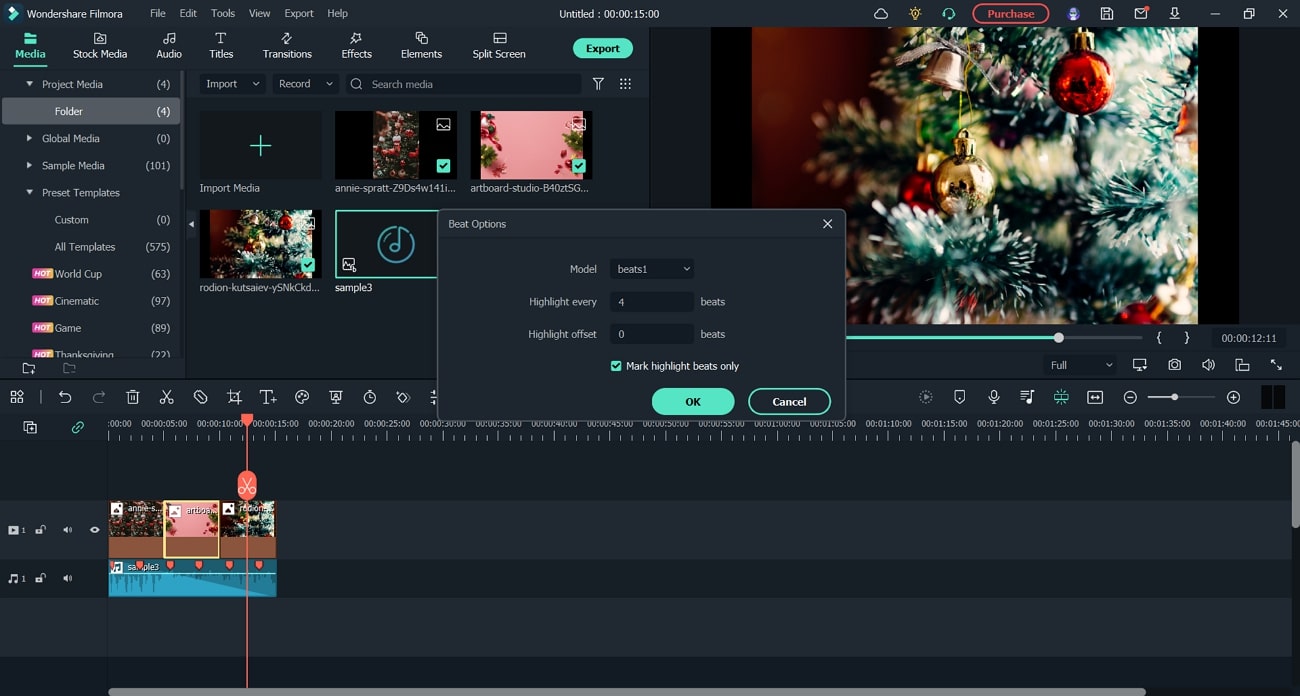The width and height of the screenshot is (1300, 696).
Task: Open the Import dropdown
Action: (233, 84)
